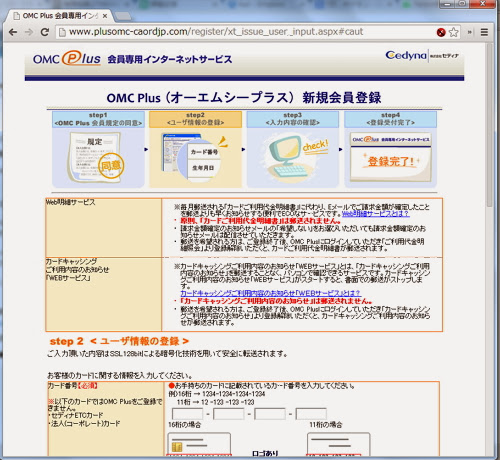The height and width of the screenshot is (460, 500).
Task: Open the Web明細サービスとは? link
Action: [x=375, y=214]
